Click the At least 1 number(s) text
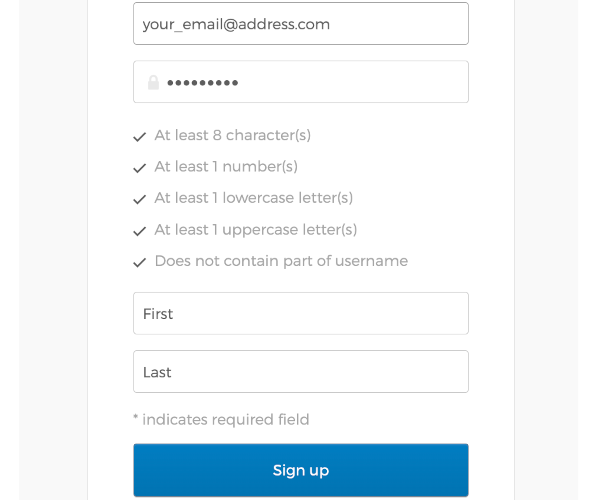This screenshot has height=500, width=600. point(226,167)
